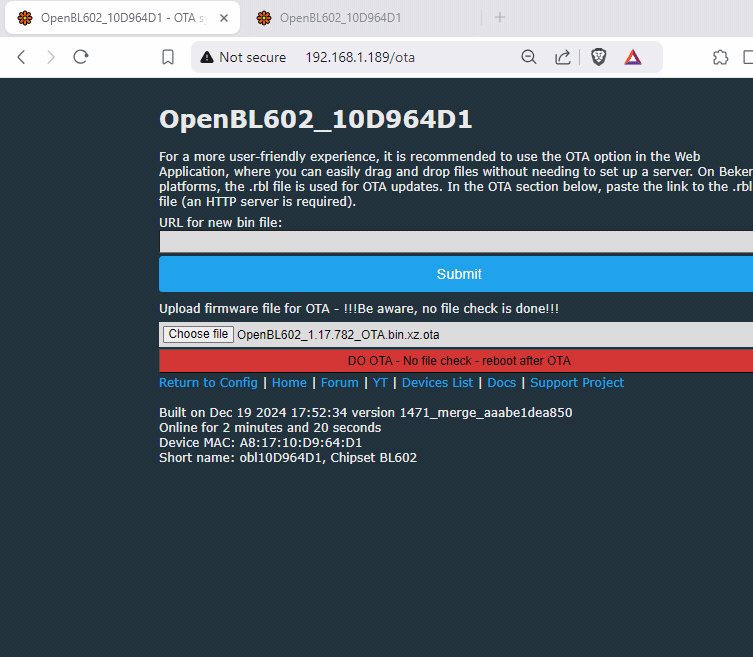Open the Support Project link

click(577, 383)
